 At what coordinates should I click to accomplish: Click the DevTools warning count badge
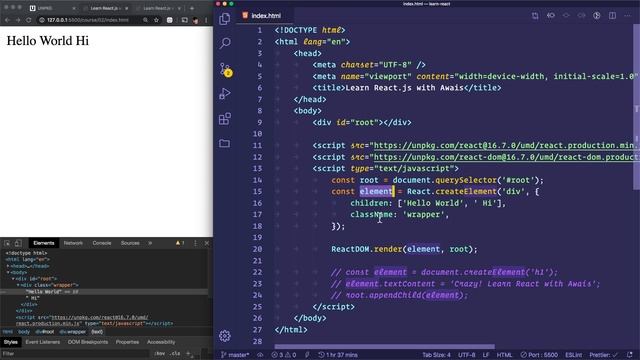180,243
